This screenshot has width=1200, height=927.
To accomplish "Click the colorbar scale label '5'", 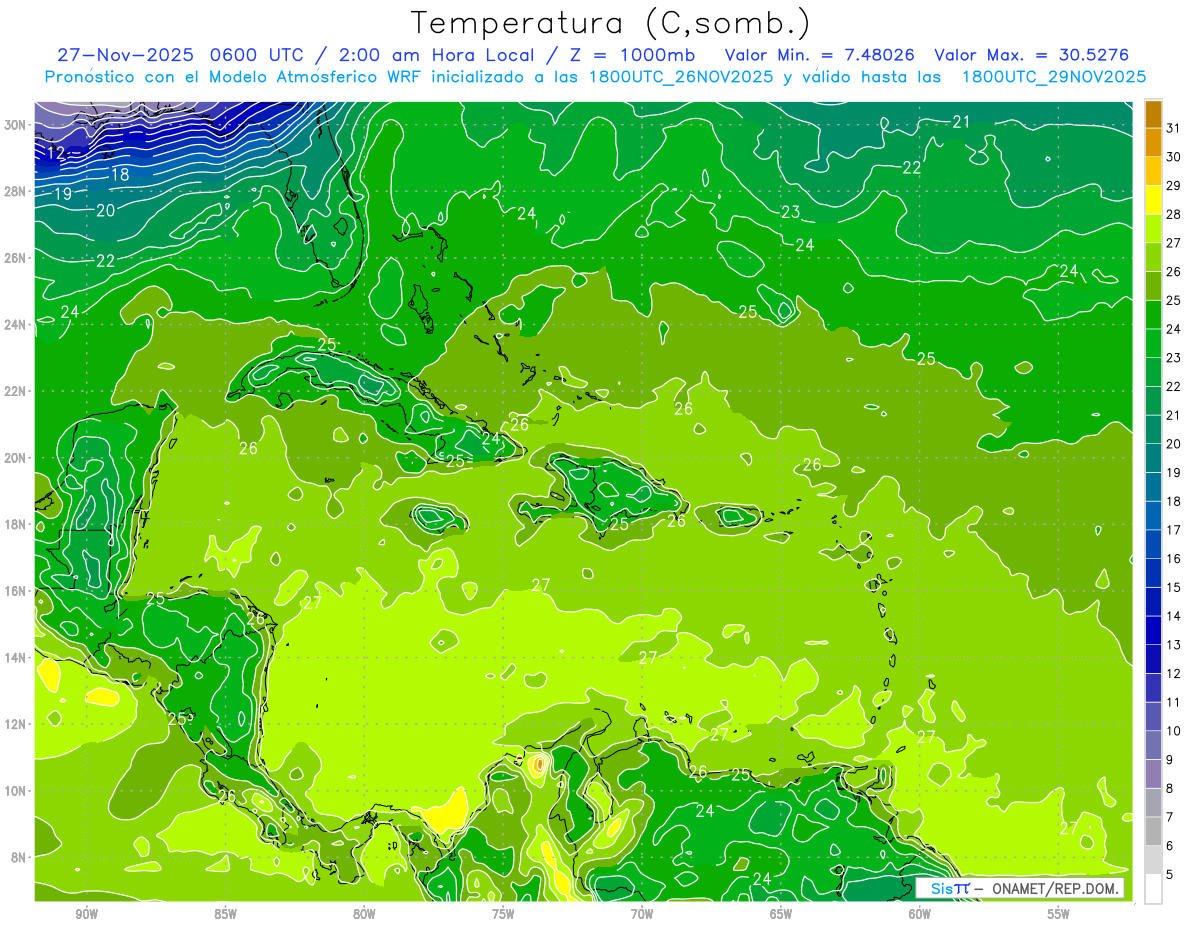I will coord(1170,874).
